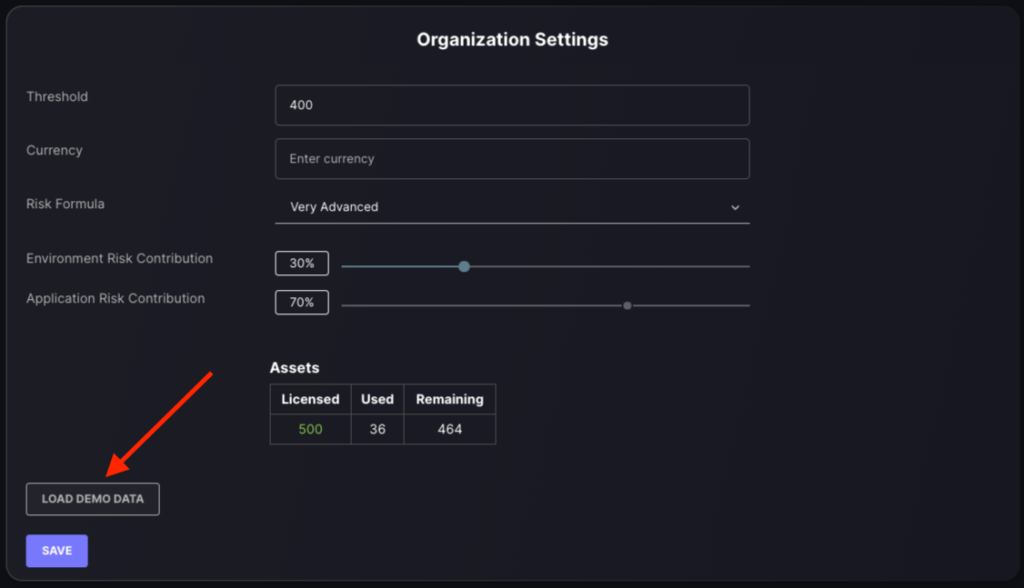
Task: Select the Remaining column header
Action: (450, 399)
